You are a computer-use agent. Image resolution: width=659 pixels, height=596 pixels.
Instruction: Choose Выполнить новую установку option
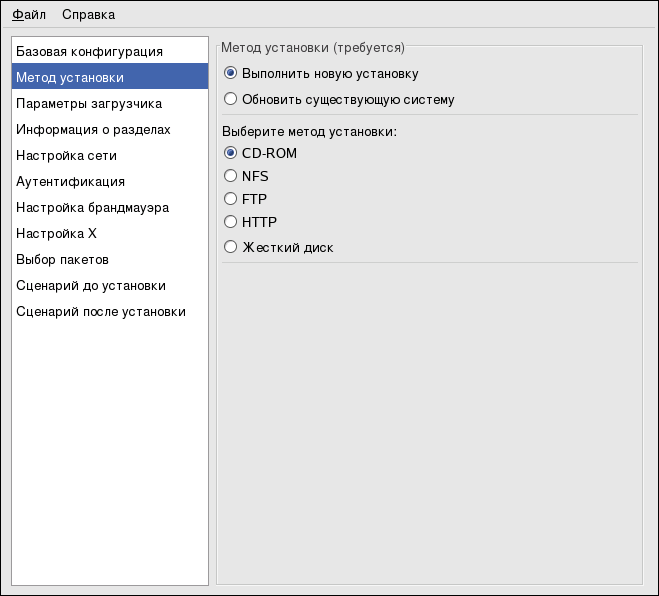tap(231, 73)
